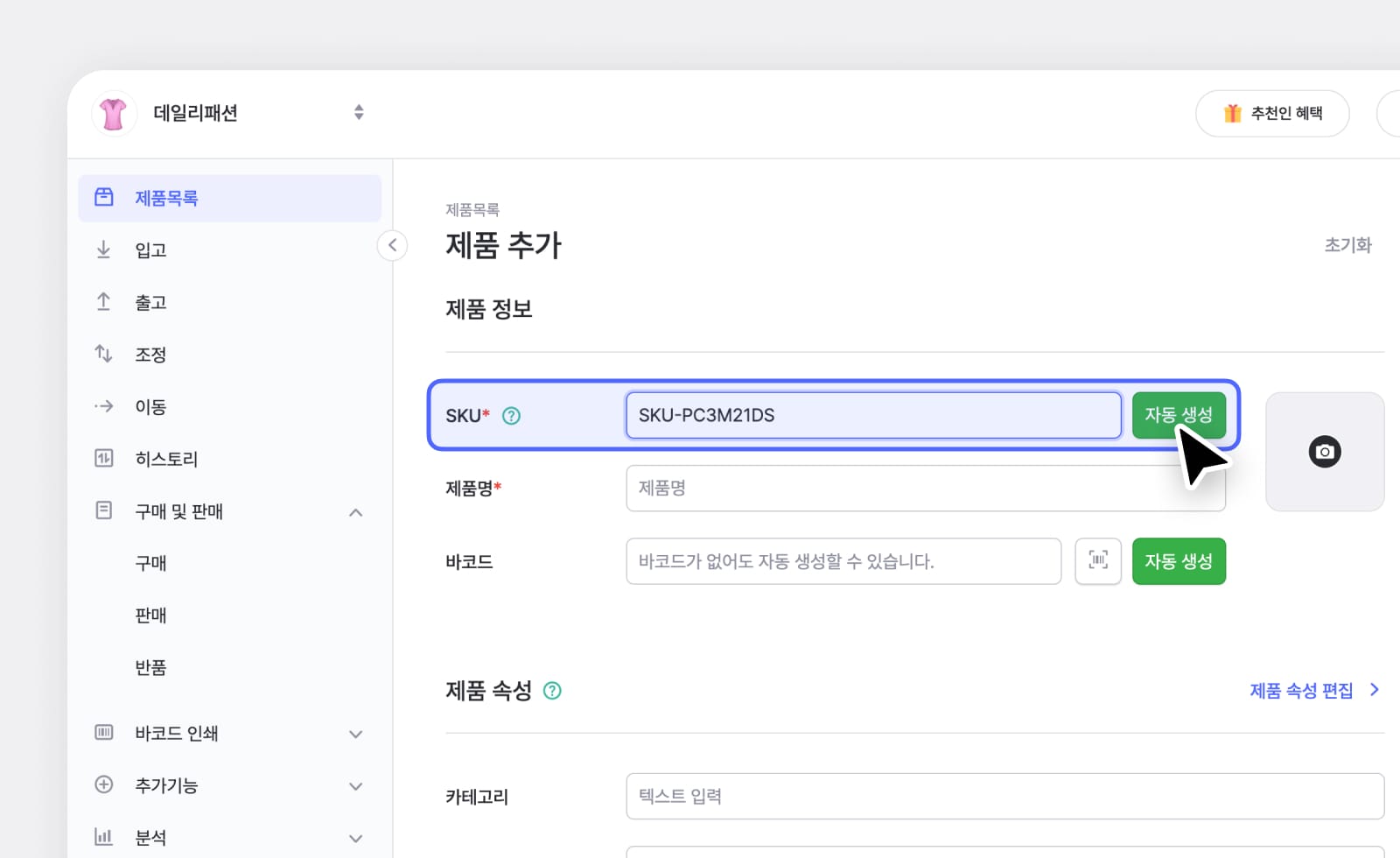Image resolution: width=1400 pixels, height=858 pixels.
Task: Select the 판매 sales menu item
Action: click(150, 615)
